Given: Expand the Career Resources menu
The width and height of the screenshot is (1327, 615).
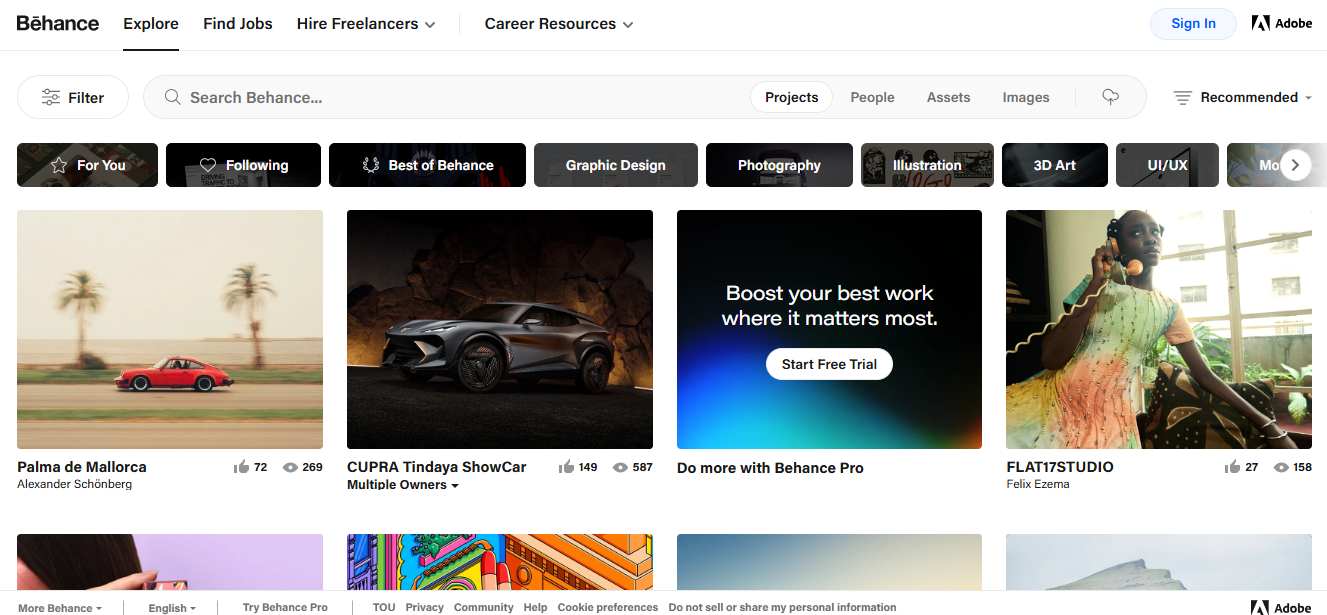Looking at the screenshot, I should tap(559, 24).
